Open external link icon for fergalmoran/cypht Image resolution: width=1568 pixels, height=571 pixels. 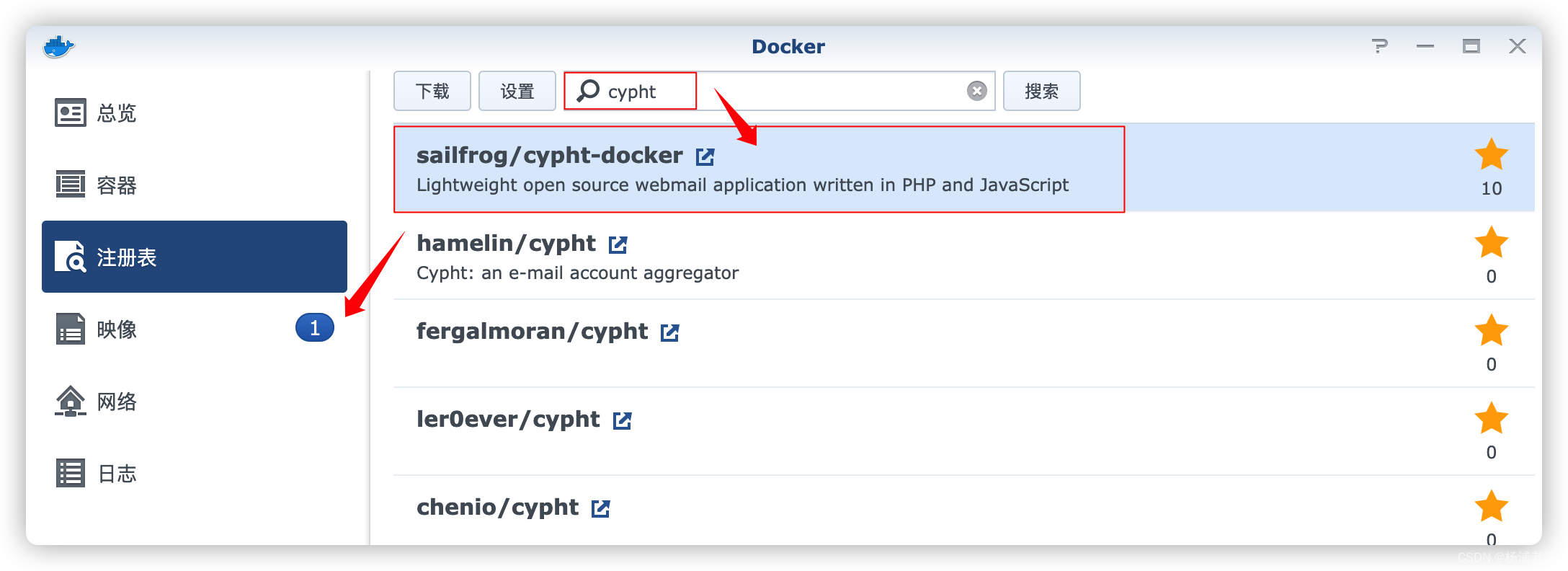(x=669, y=332)
